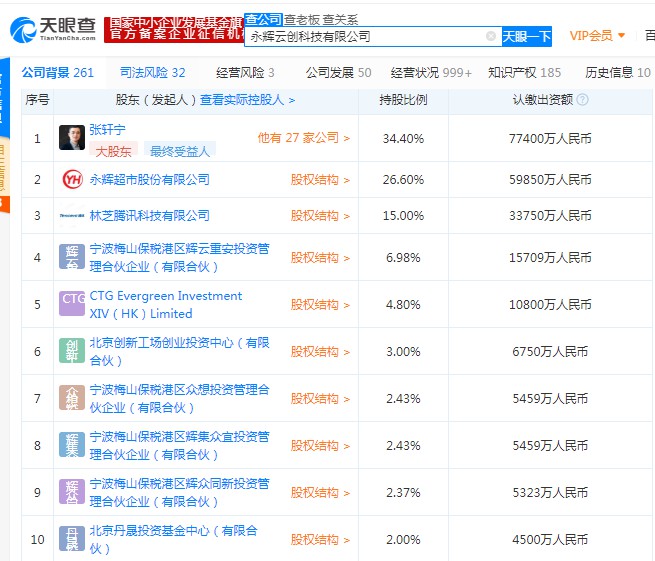
Task: View 他有 27 家公司 link
Action: pos(304,137)
